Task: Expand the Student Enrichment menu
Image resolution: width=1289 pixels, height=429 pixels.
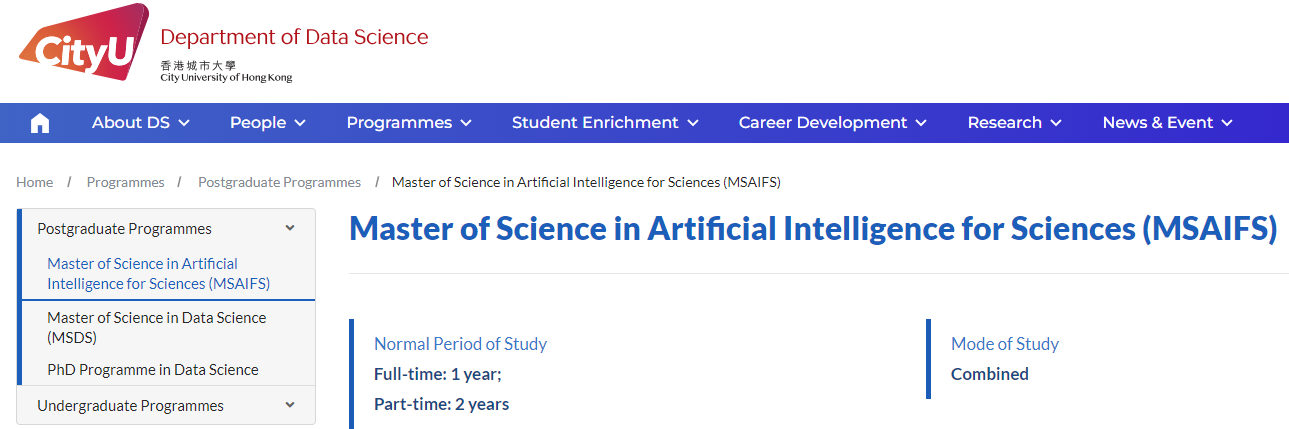Action: 605,123
